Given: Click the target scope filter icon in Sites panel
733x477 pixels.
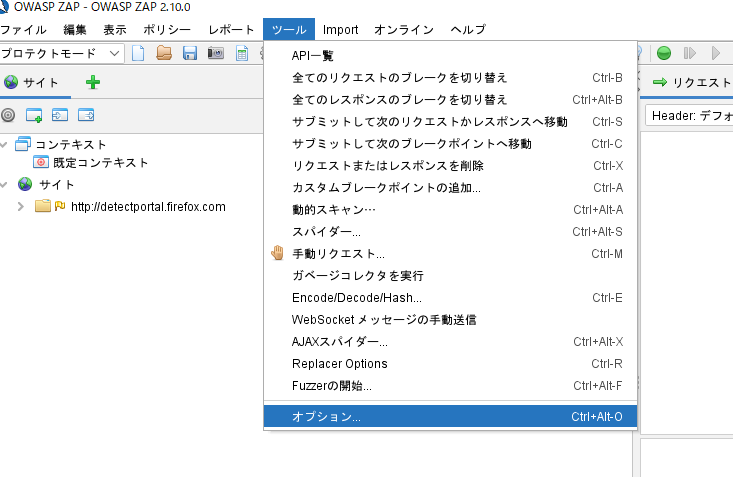Looking at the screenshot, I should pos(8,115).
